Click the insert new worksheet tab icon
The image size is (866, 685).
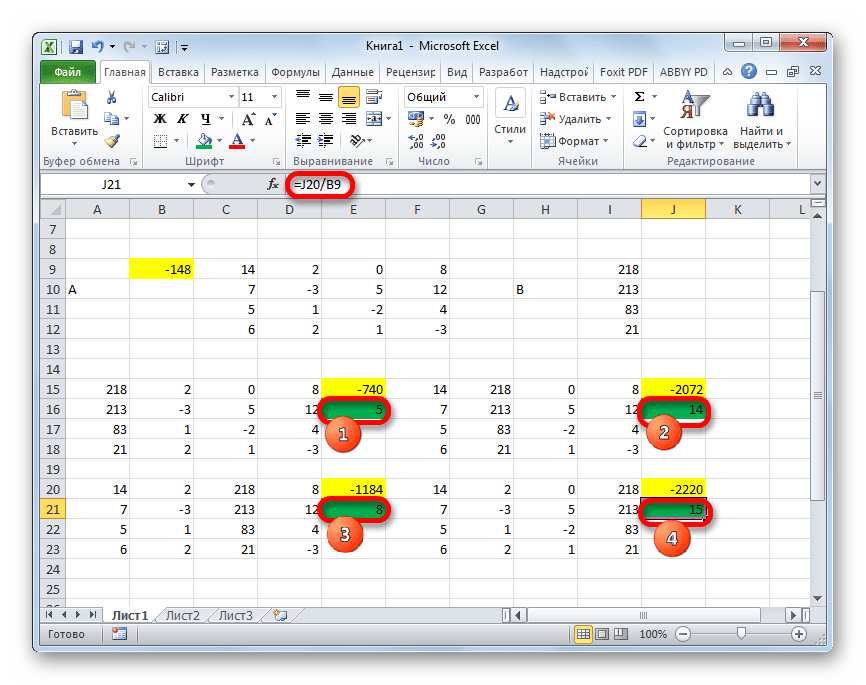coord(281,615)
